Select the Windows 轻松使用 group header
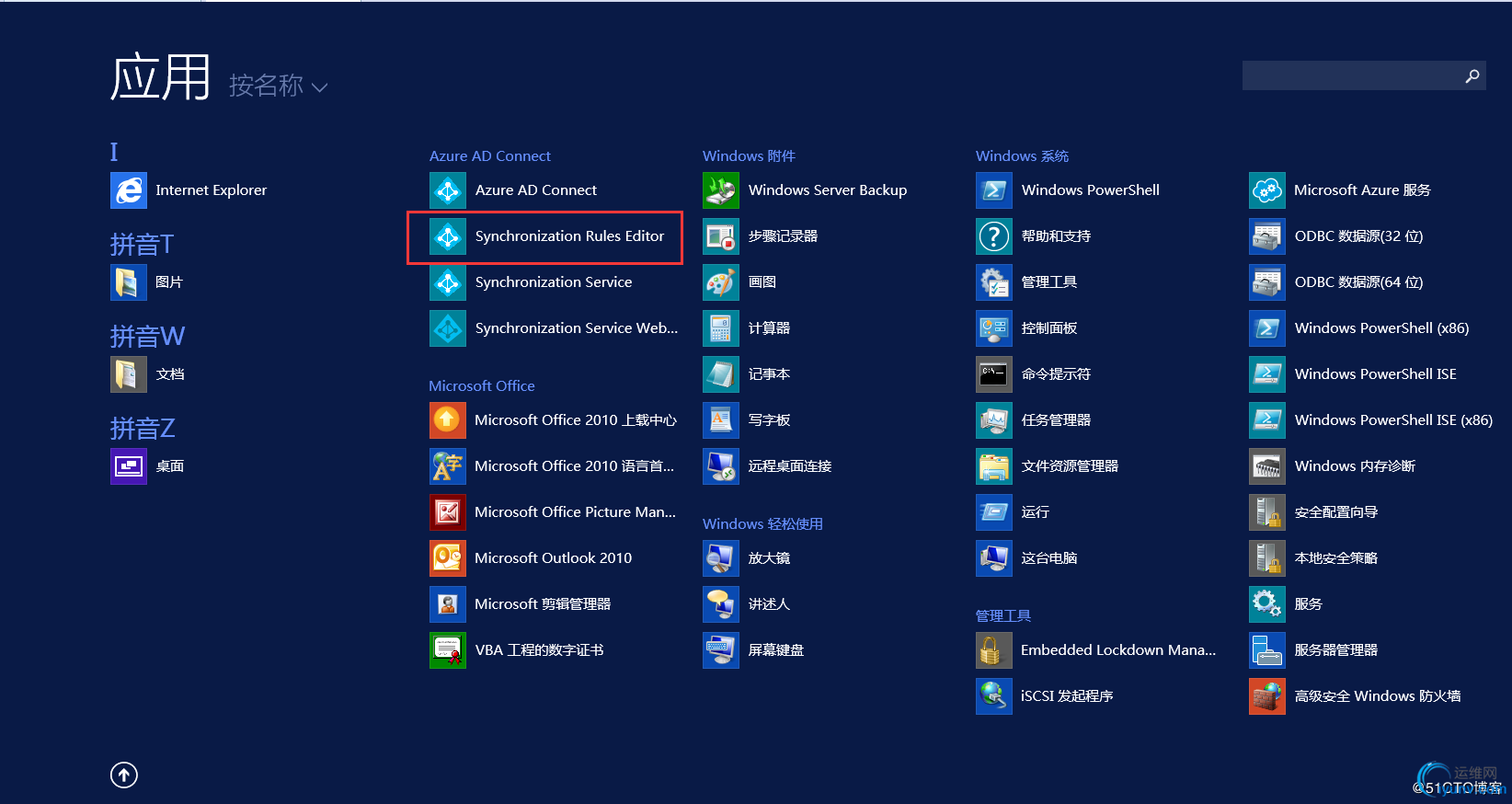The image size is (1512, 804). [762, 524]
